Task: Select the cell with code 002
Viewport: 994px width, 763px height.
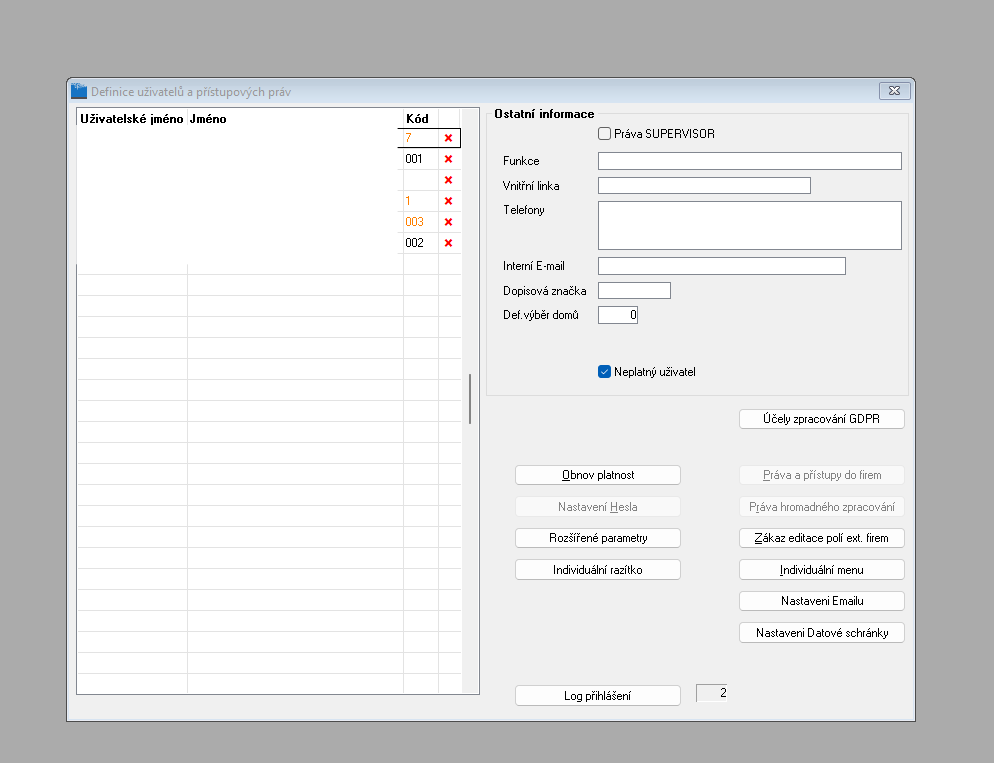Action: (x=421, y=243)
